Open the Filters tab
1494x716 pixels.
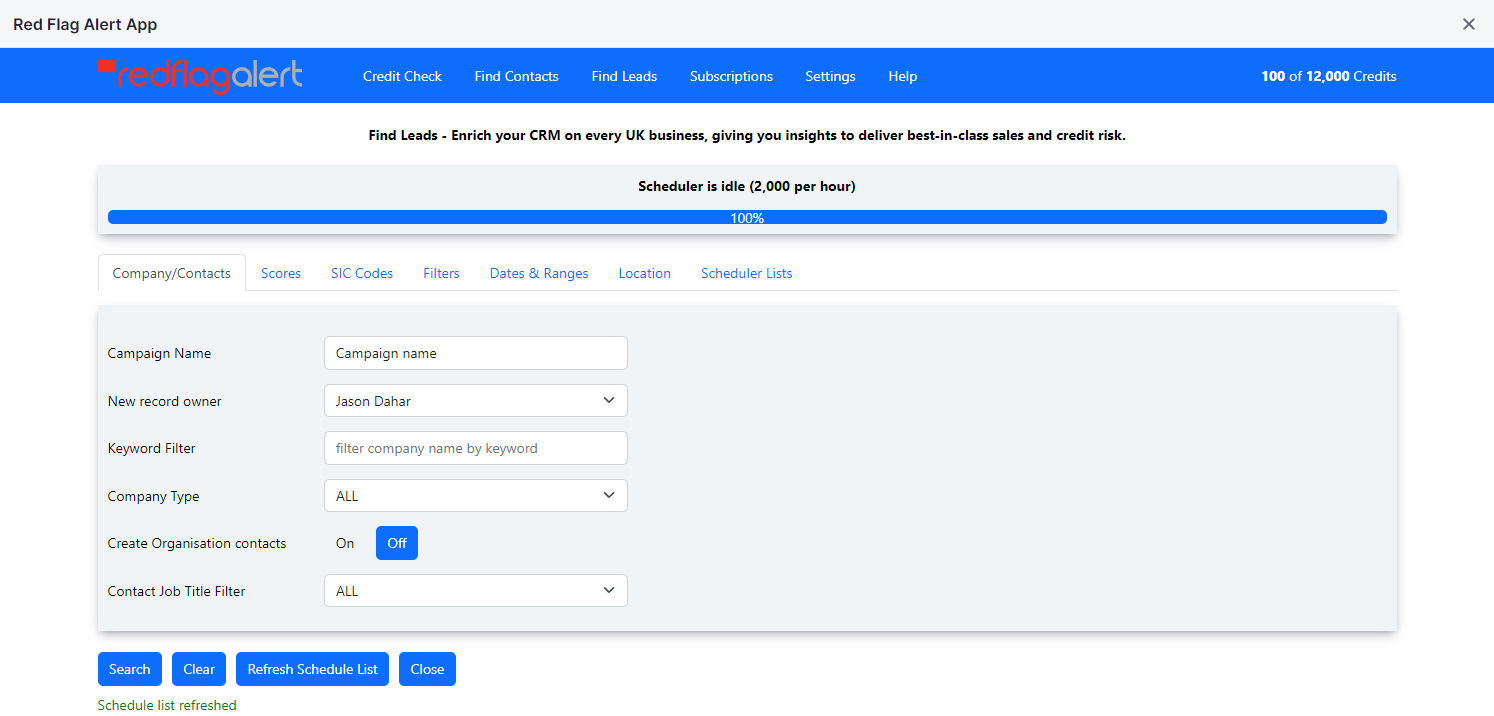coord(441,273)
